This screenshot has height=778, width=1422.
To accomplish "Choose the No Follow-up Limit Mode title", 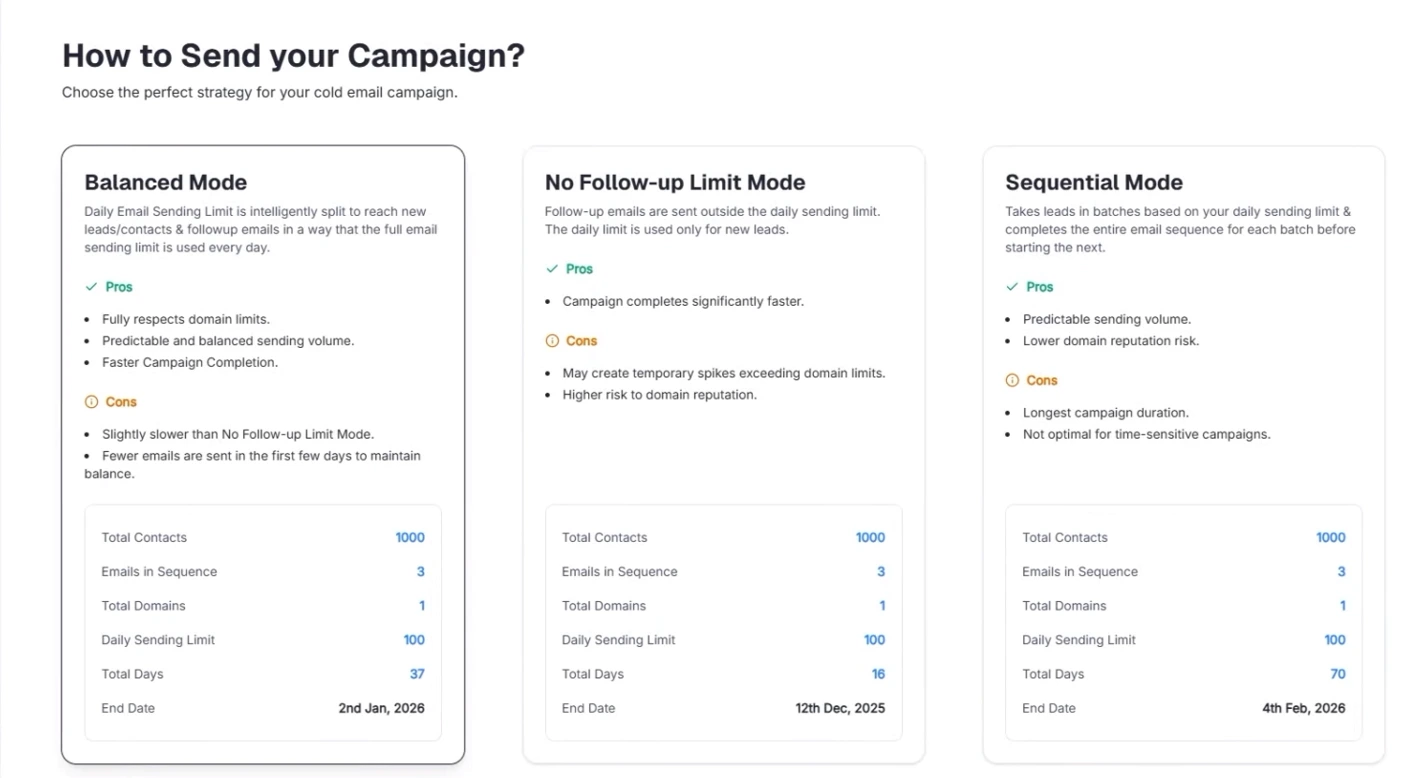I will pyautogui.click(x=674, y=182).
